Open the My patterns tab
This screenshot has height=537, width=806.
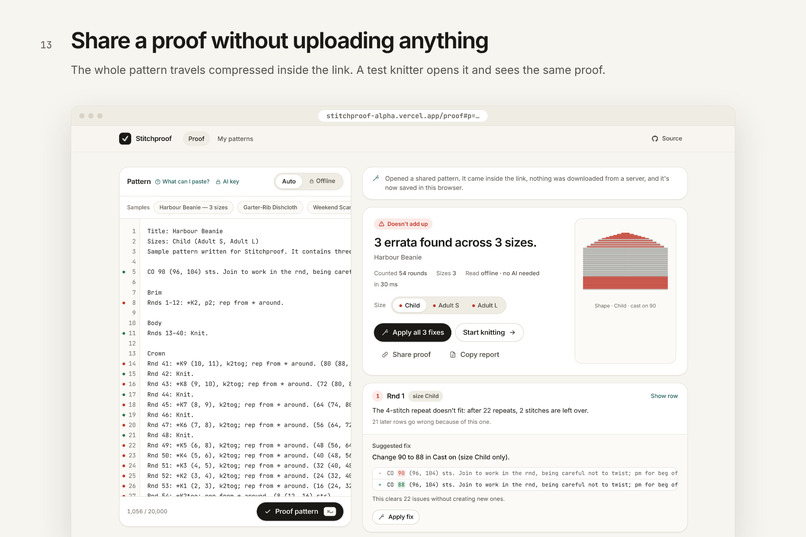235,139
